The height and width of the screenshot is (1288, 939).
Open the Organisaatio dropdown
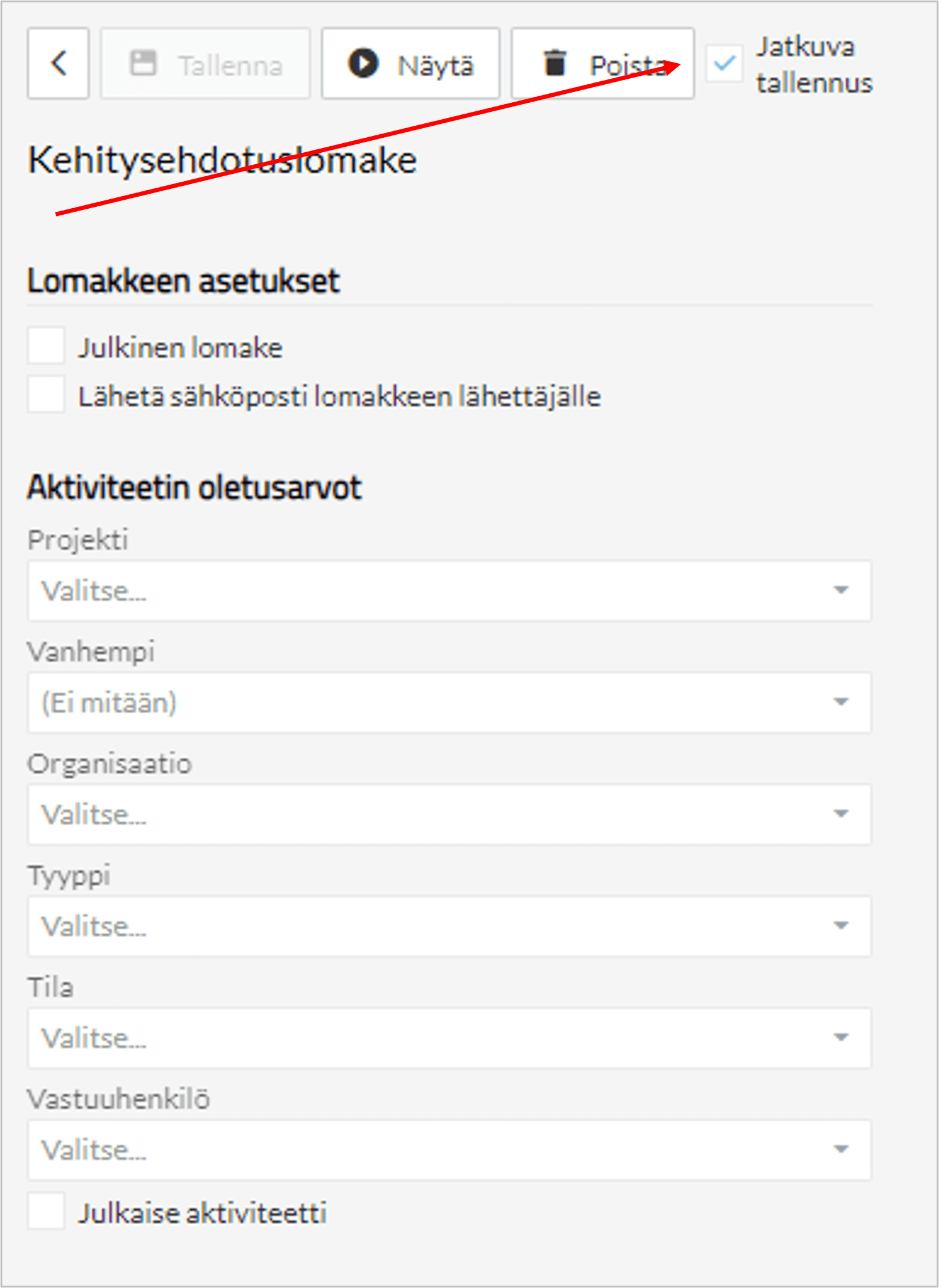click(x=449, y=815)
